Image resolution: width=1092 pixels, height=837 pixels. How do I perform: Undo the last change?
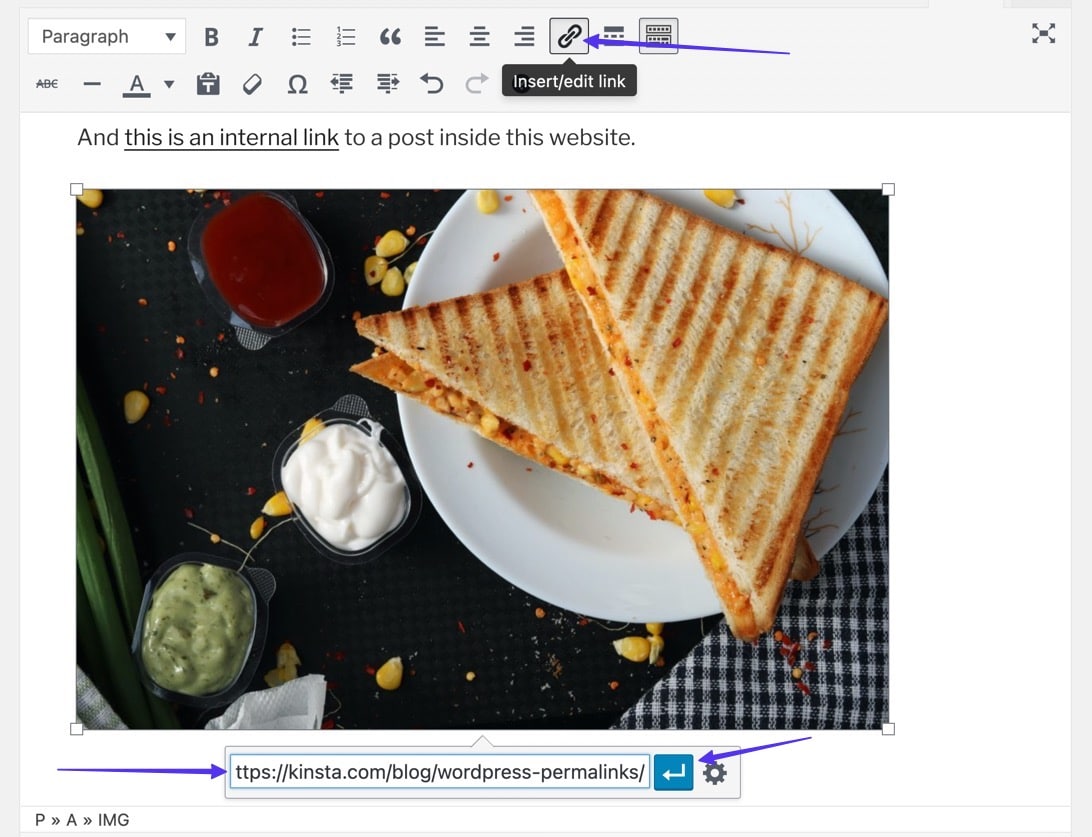[x=431, y=84]
